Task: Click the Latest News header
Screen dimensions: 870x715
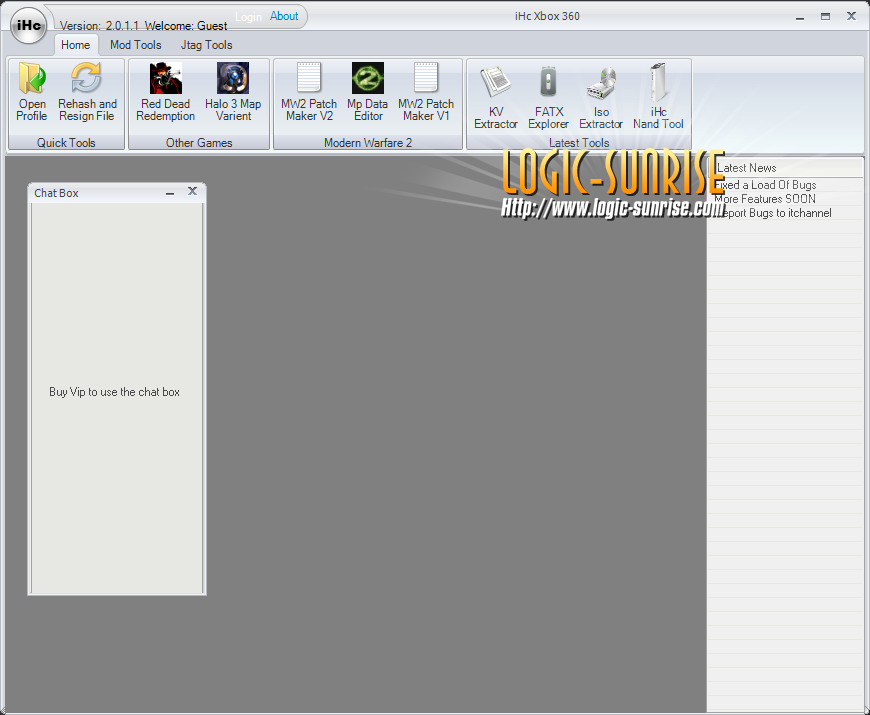Action: 786,168
